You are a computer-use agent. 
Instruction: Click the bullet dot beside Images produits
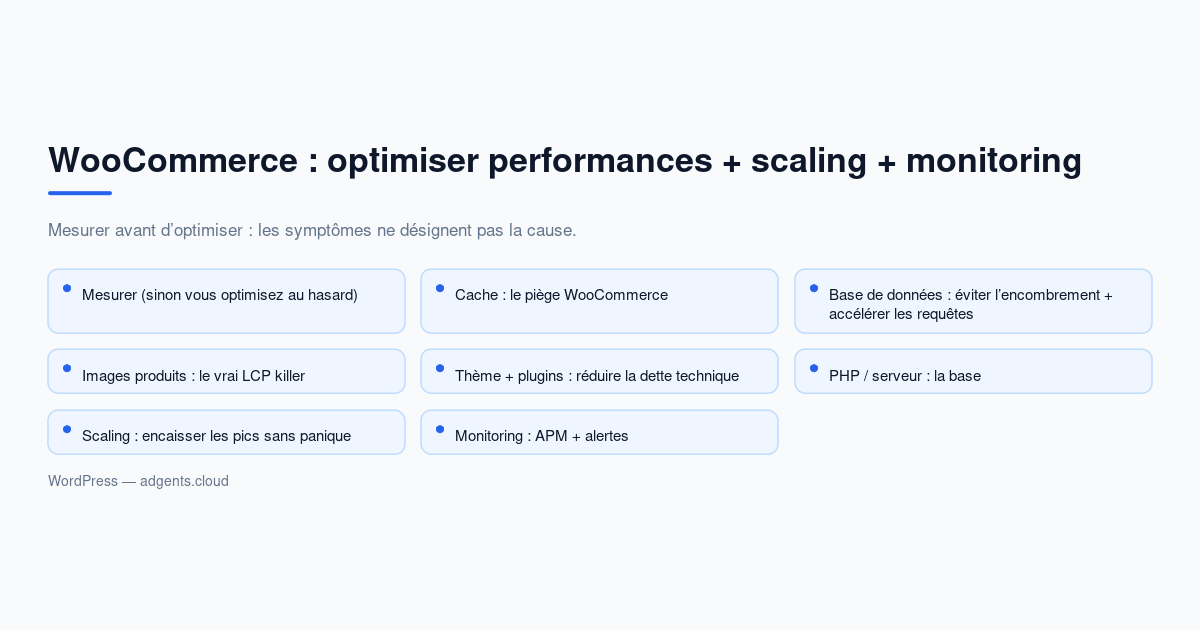(x=67, y=368)
